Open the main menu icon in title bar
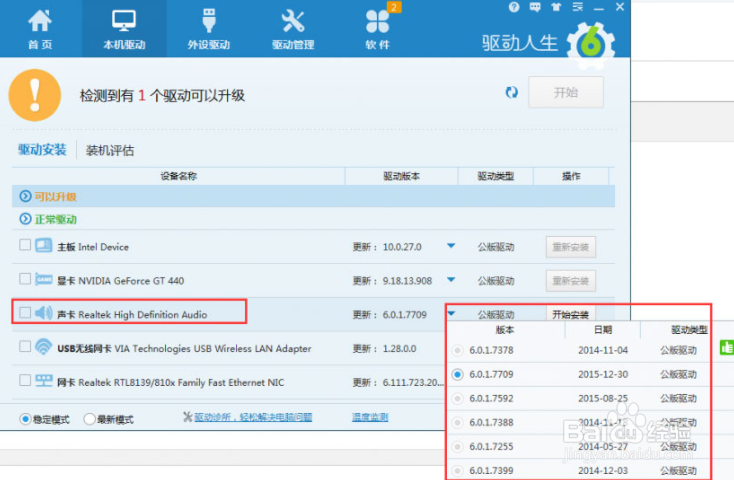734x480 pixels. coord(578,7)
